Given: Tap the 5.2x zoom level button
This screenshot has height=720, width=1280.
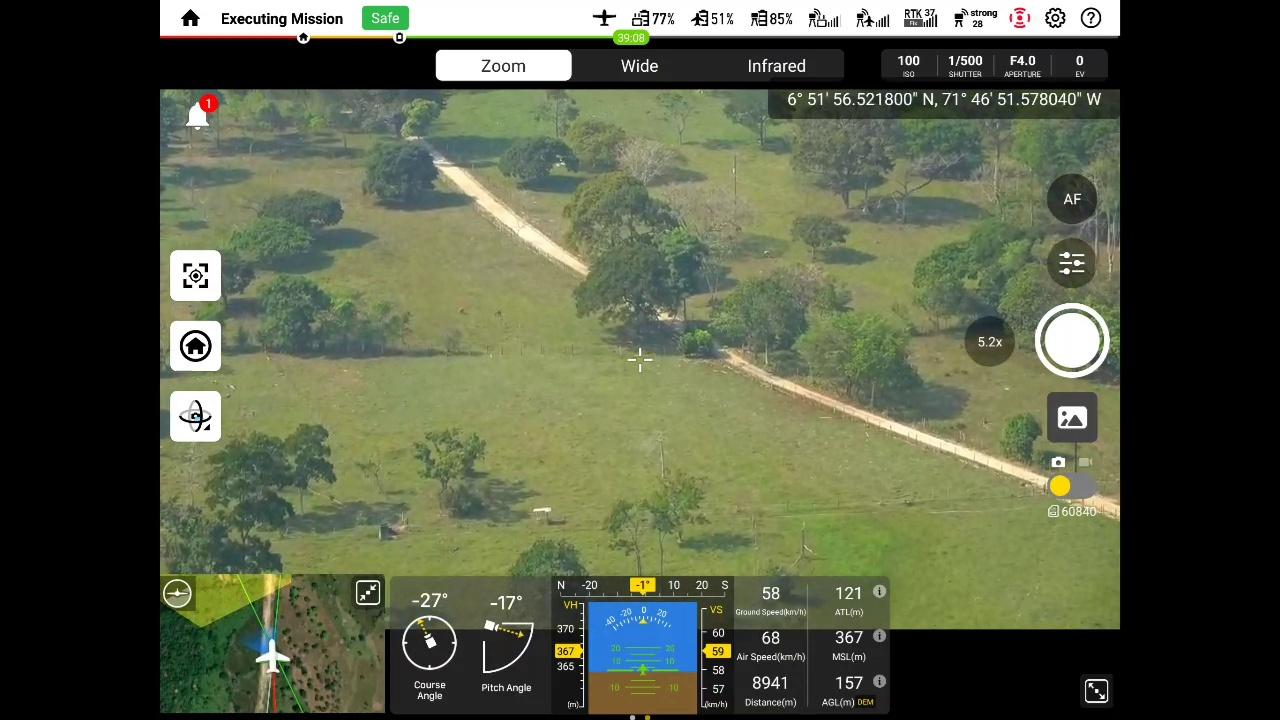Looking at the screenshot, I should (990, 342).
